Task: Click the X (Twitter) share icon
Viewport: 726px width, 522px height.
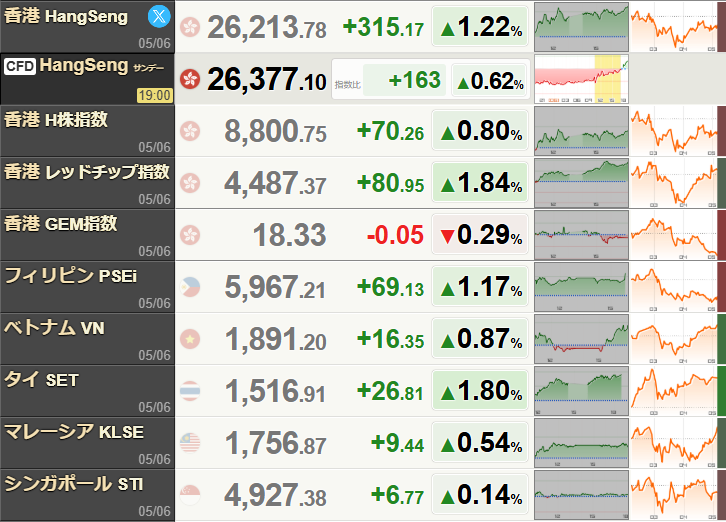Action: pyautogui.click(x=159, y=17)
